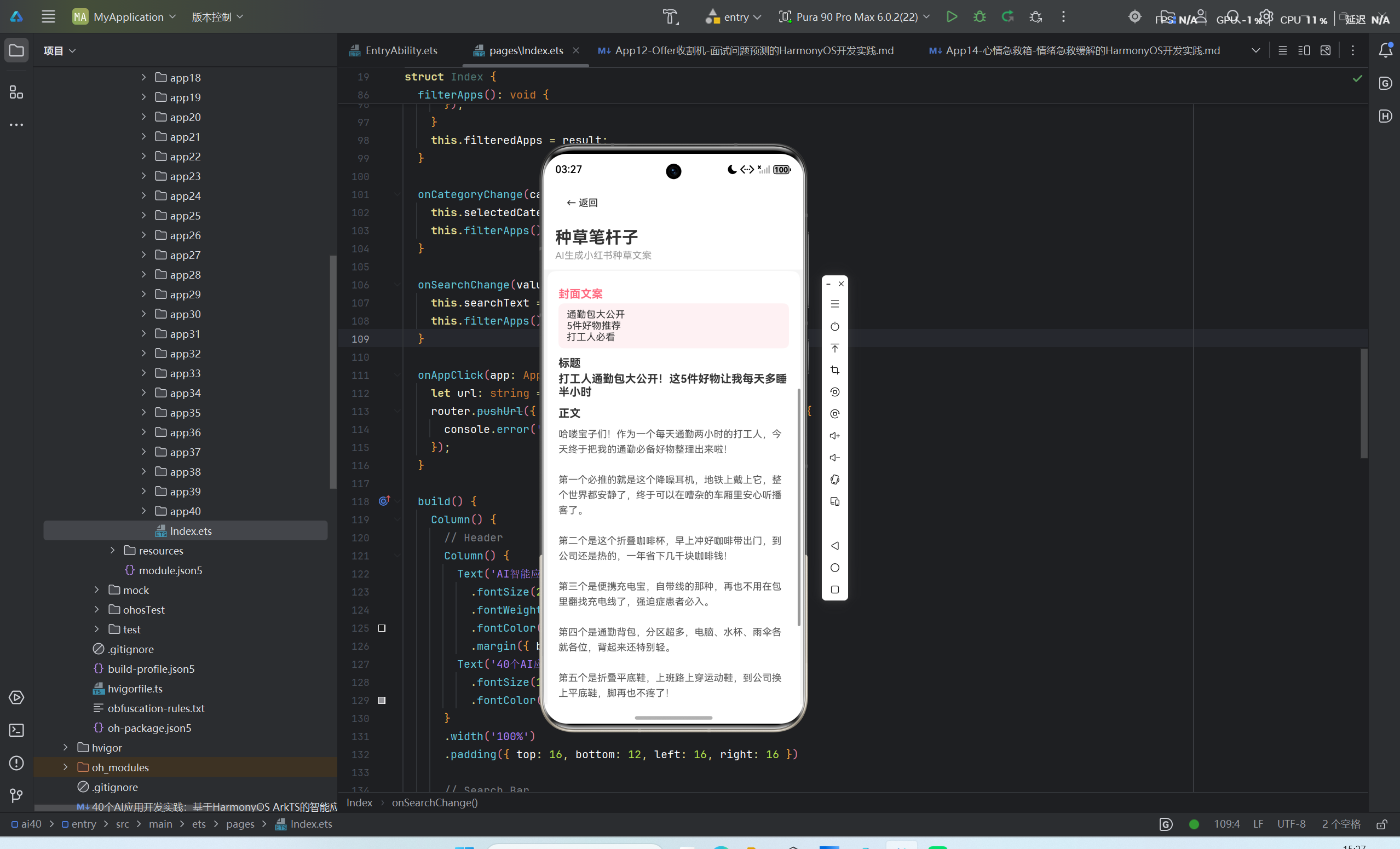Open the emulator toolbar menu lines icon

[834, 304]
